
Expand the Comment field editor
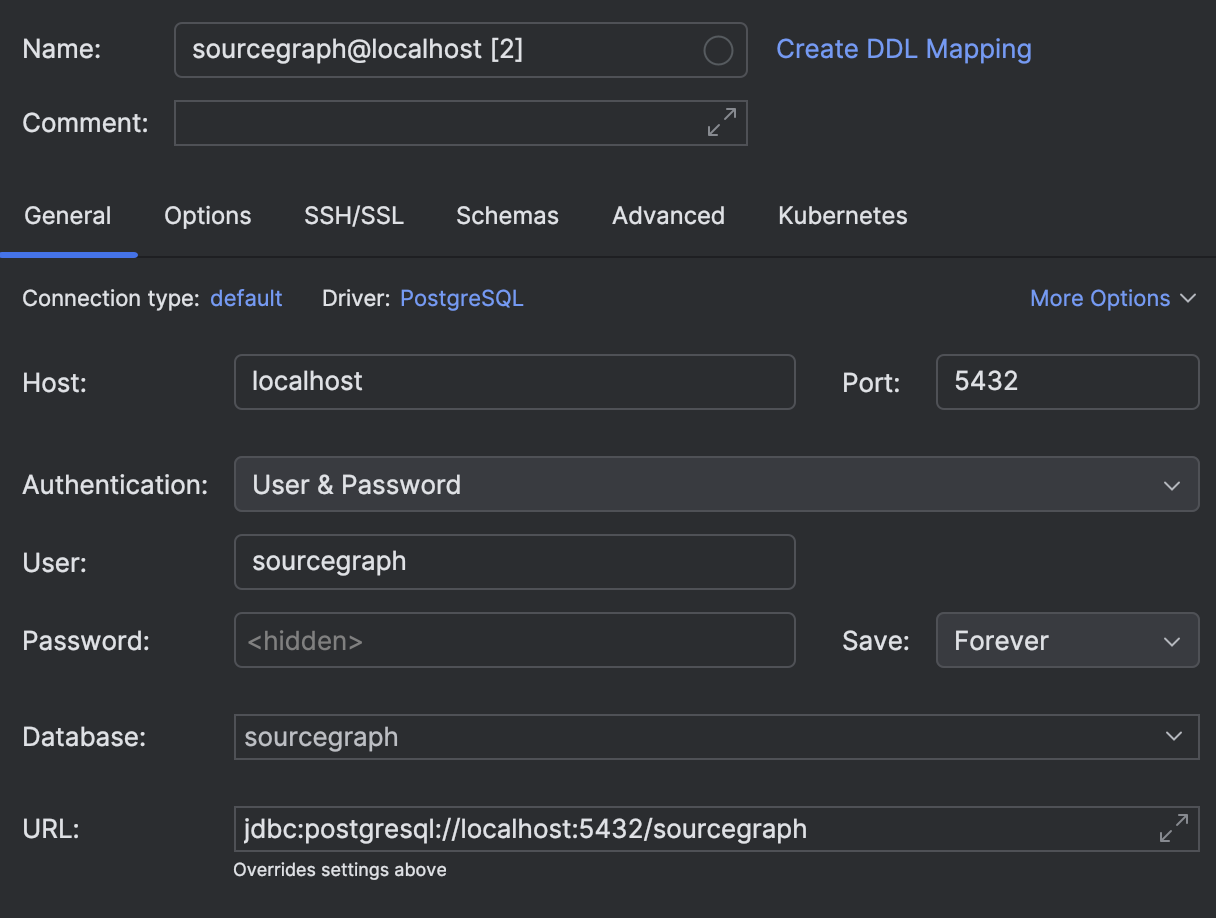[x=722, y=123]
